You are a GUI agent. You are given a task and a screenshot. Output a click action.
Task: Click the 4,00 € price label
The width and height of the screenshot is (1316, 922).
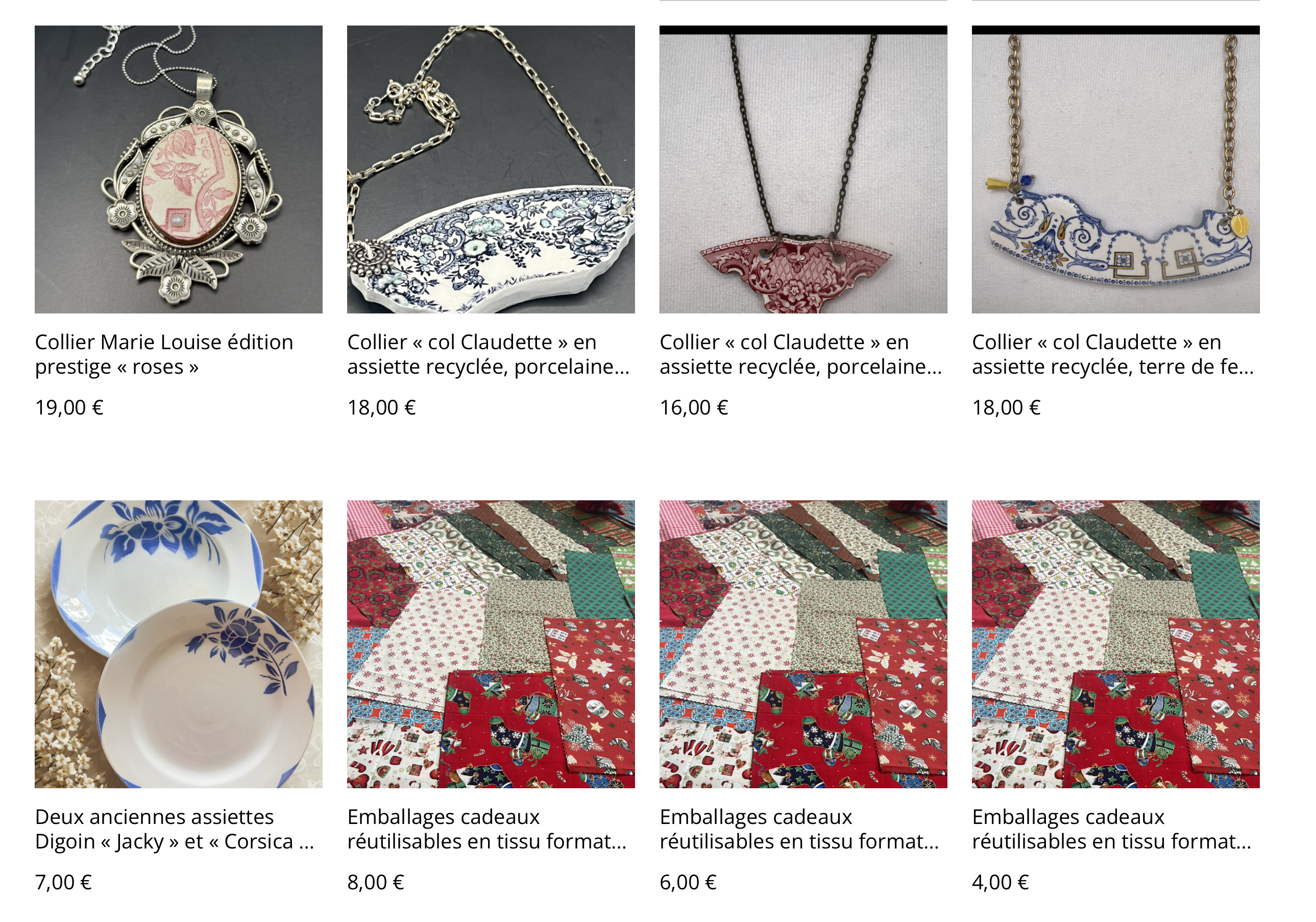pyautogui.click(x=1001, y=883)
